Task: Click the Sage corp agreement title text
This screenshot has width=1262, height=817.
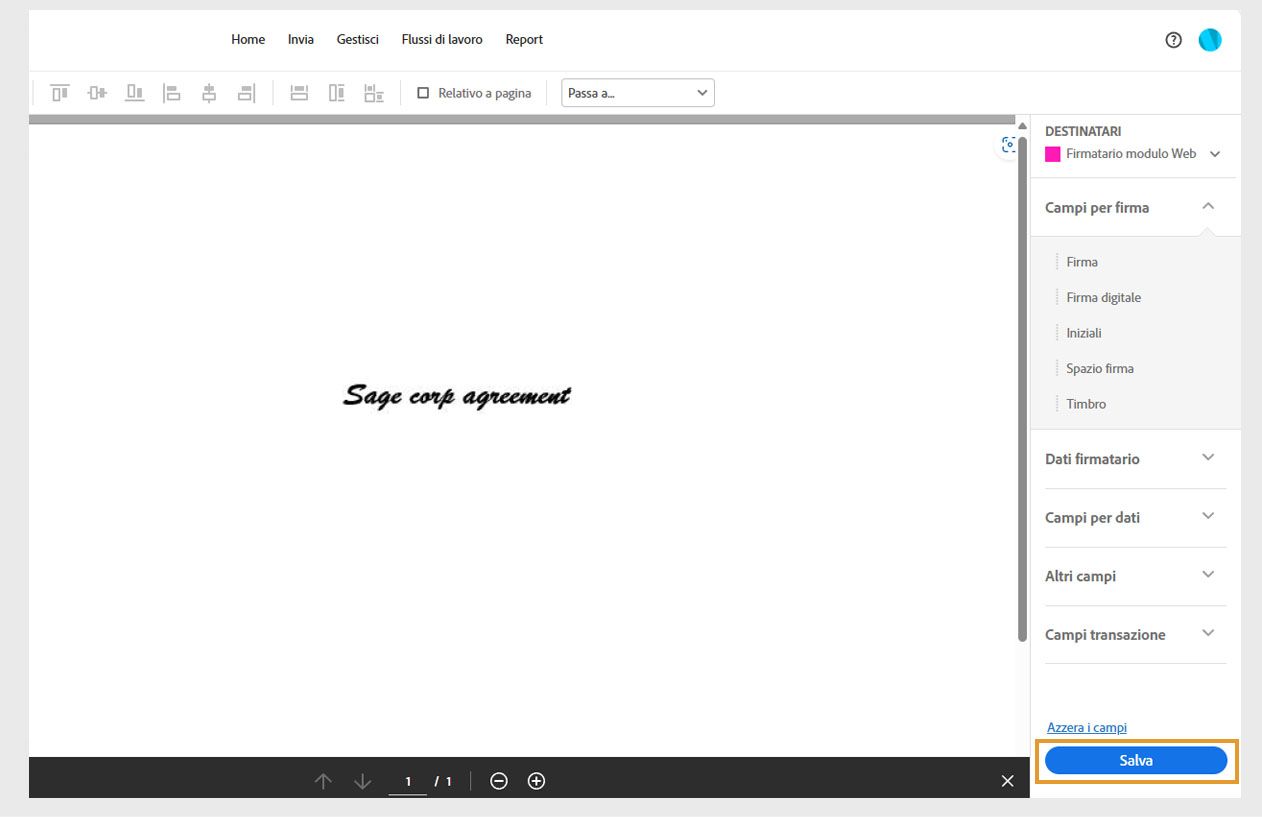Action: (x=457, y=396)
